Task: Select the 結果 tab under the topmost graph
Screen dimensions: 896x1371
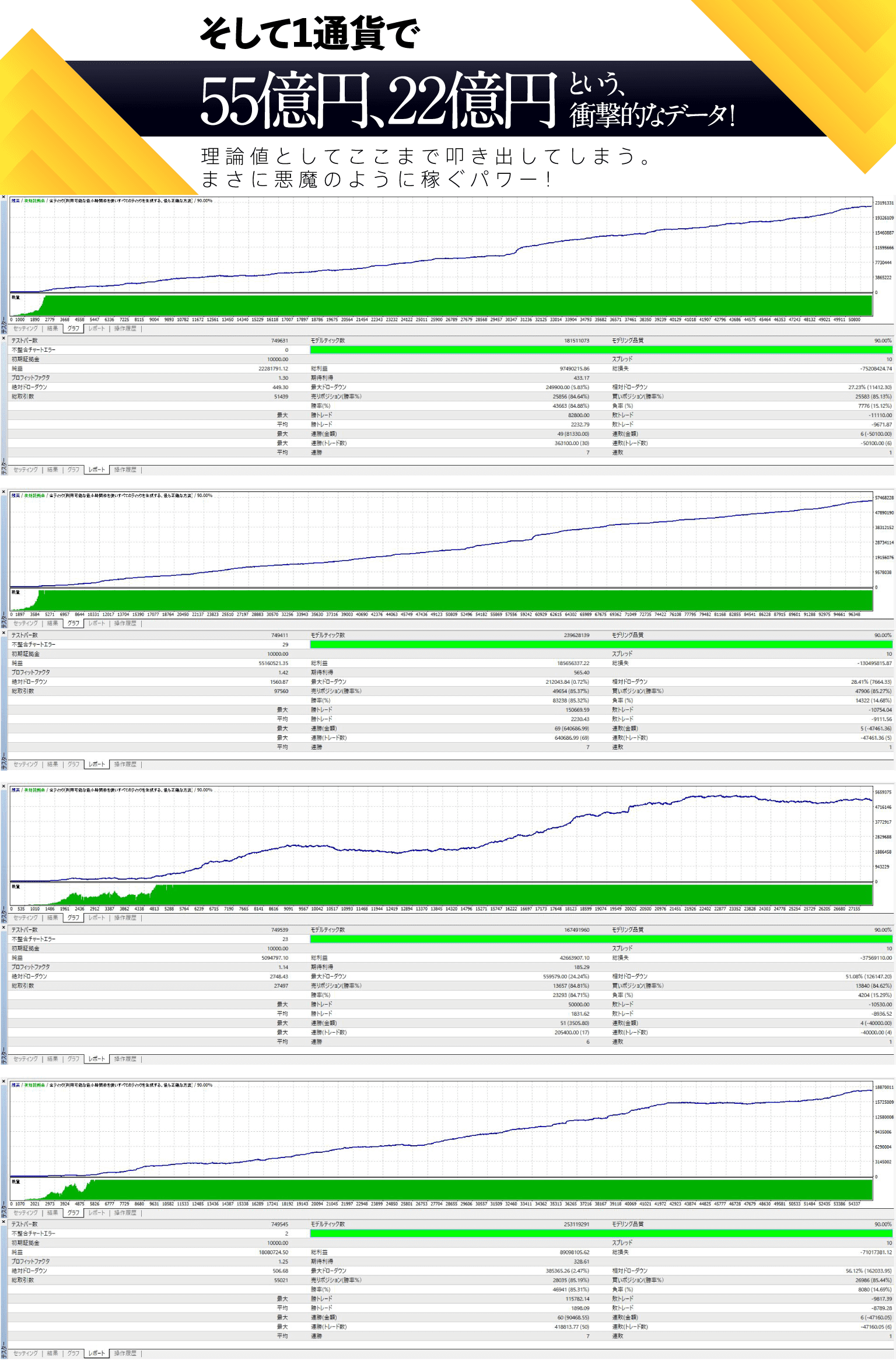Action: pyautogui.click(x=52, y=328)
